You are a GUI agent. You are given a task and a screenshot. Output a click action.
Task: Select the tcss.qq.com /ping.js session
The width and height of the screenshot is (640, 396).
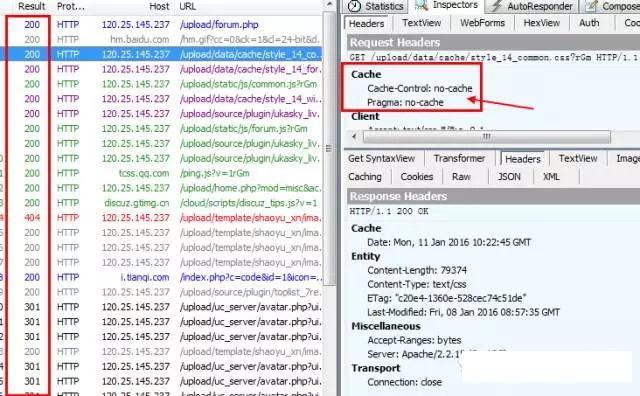[x=162, y=173]
